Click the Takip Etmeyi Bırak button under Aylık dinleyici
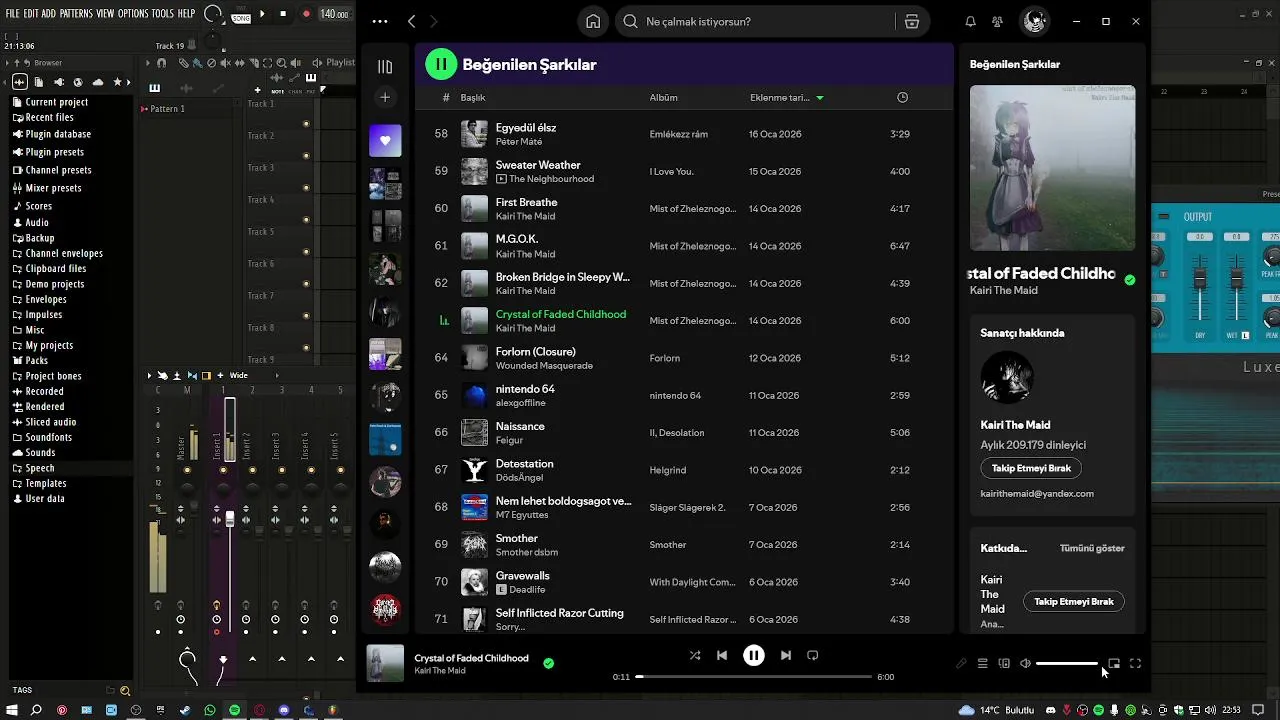1280x720 pixels. (1031, 468)
